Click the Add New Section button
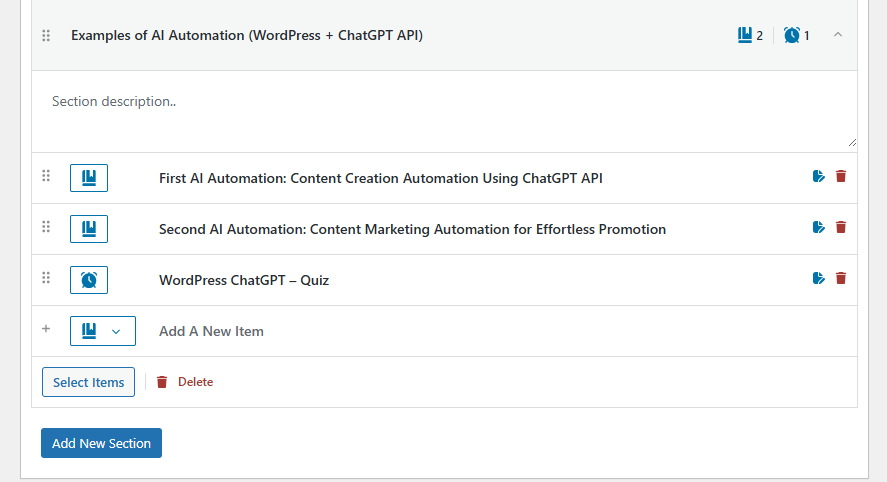This screenshot has height=482, width=887. (101, 443)
